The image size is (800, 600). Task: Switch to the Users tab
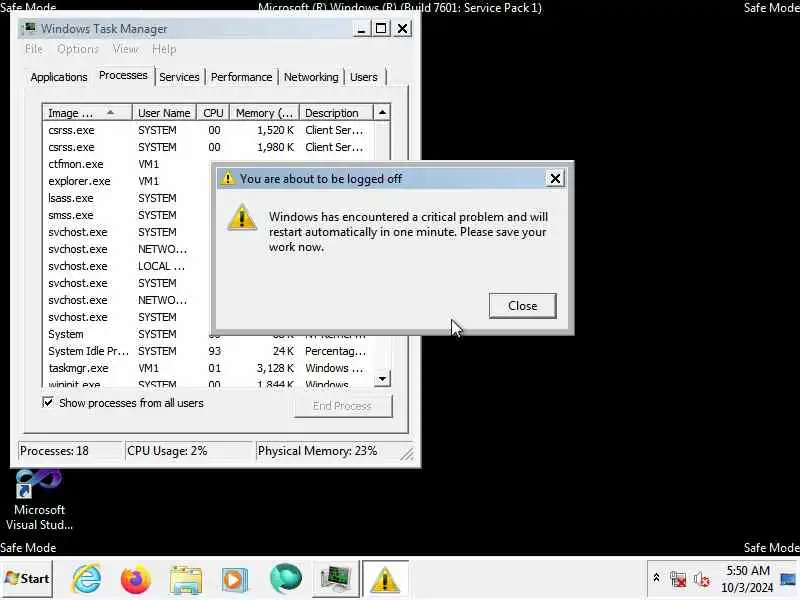click(364, 77)
